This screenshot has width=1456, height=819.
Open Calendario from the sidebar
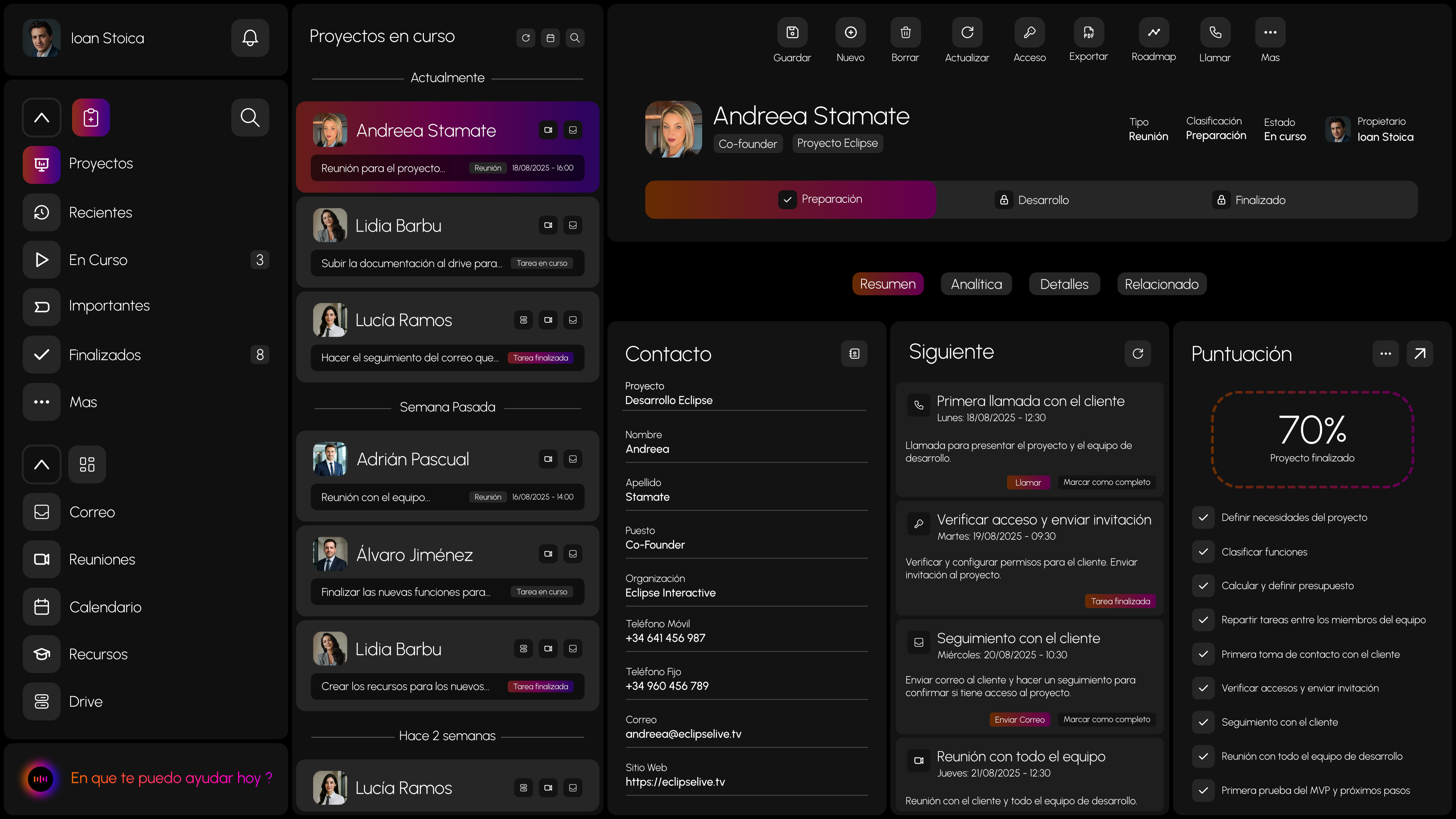tap(105, 607)
